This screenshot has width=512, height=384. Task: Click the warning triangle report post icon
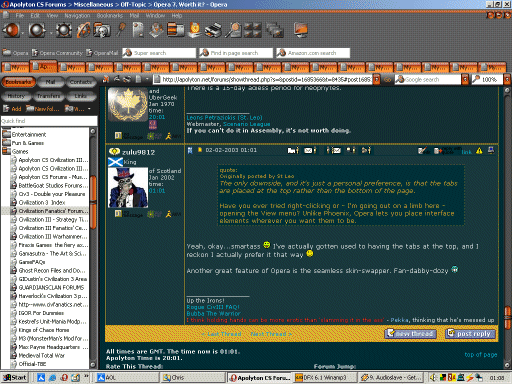(x=479, y=151)
